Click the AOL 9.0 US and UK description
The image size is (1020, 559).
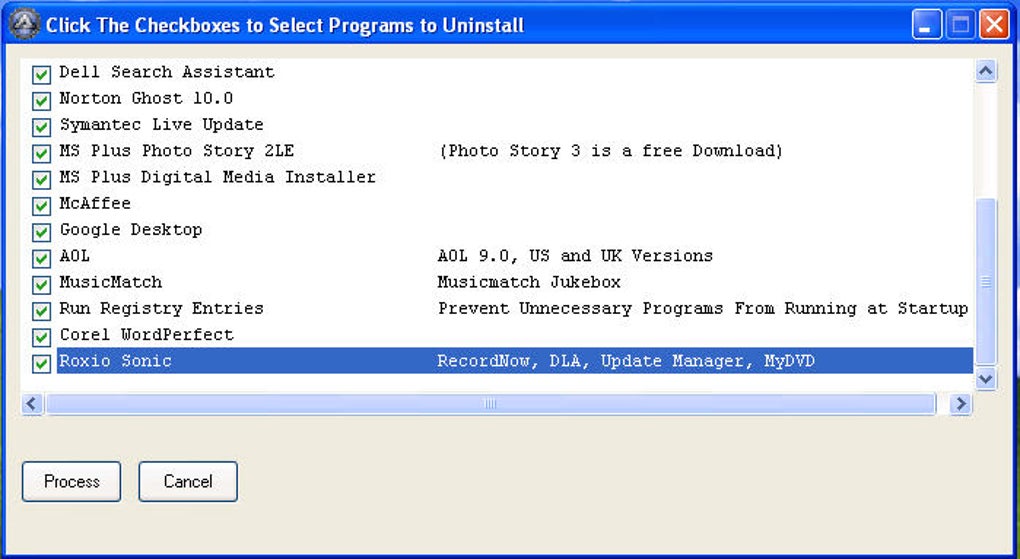coord(575,256)
